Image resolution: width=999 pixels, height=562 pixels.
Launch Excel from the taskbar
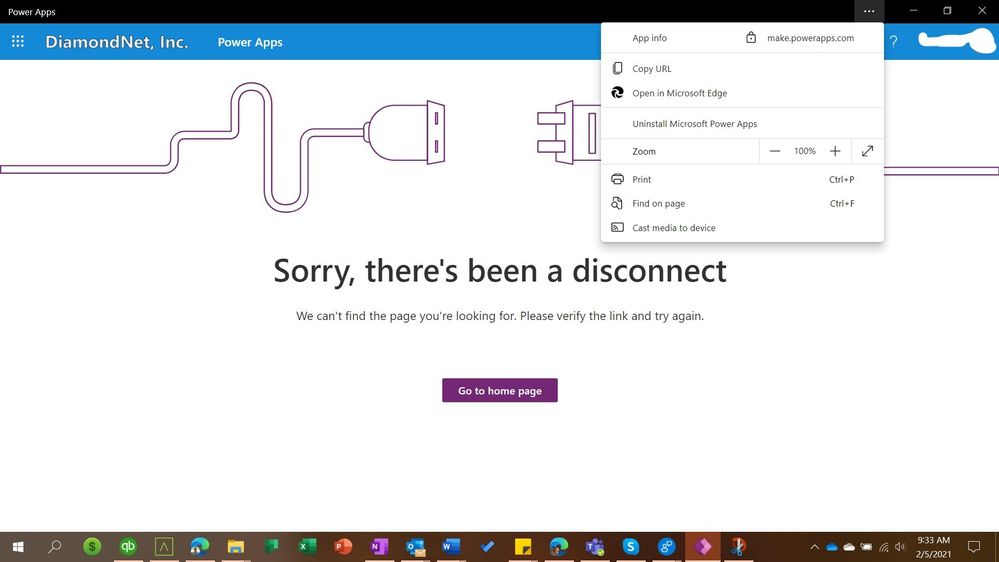[308, 547]
